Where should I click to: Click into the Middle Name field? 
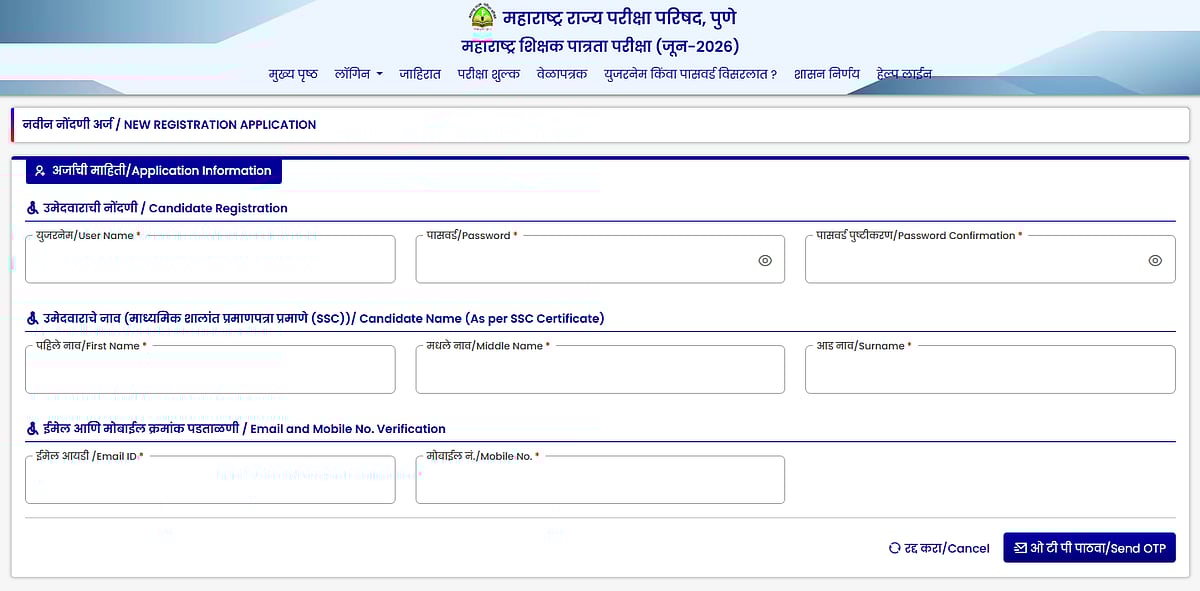tap(600, 371)
